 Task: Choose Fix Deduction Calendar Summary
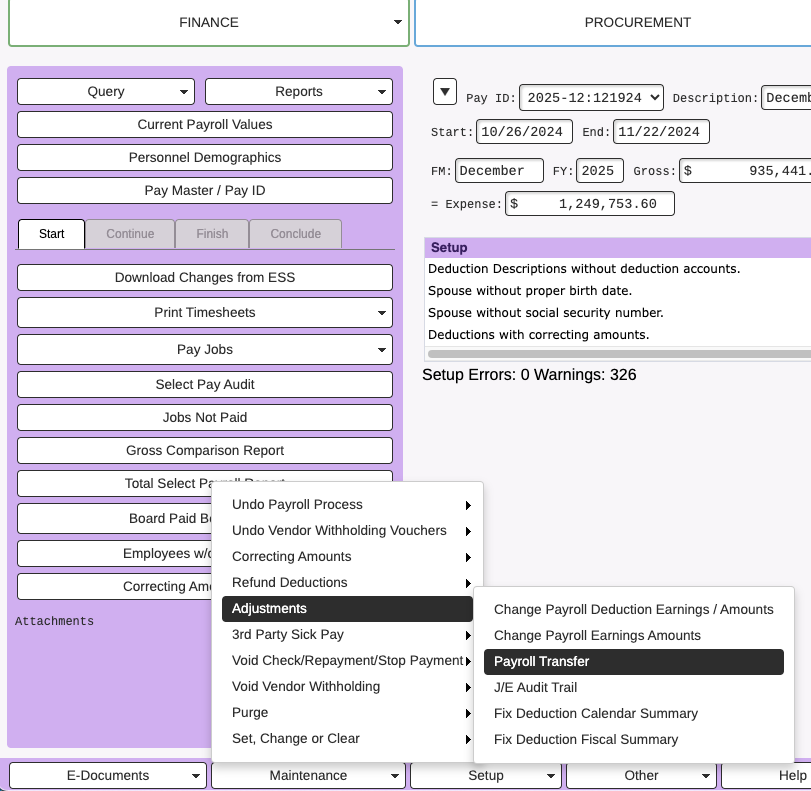click(x=634, y=714)
